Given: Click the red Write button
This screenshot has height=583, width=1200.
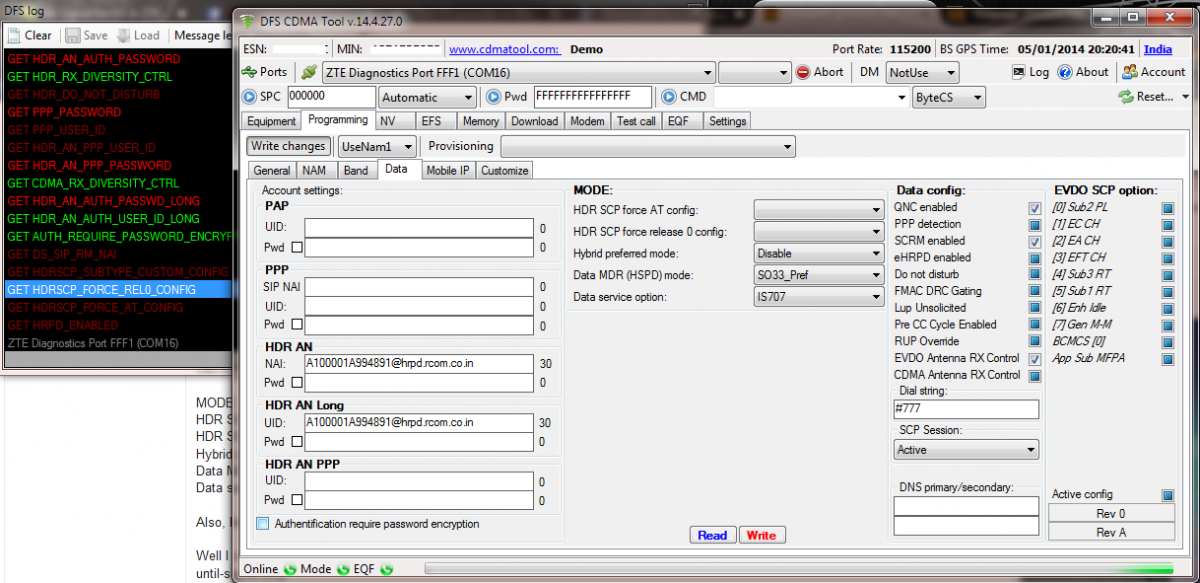Looking at the screenshot, I should [x=761, y=535].
